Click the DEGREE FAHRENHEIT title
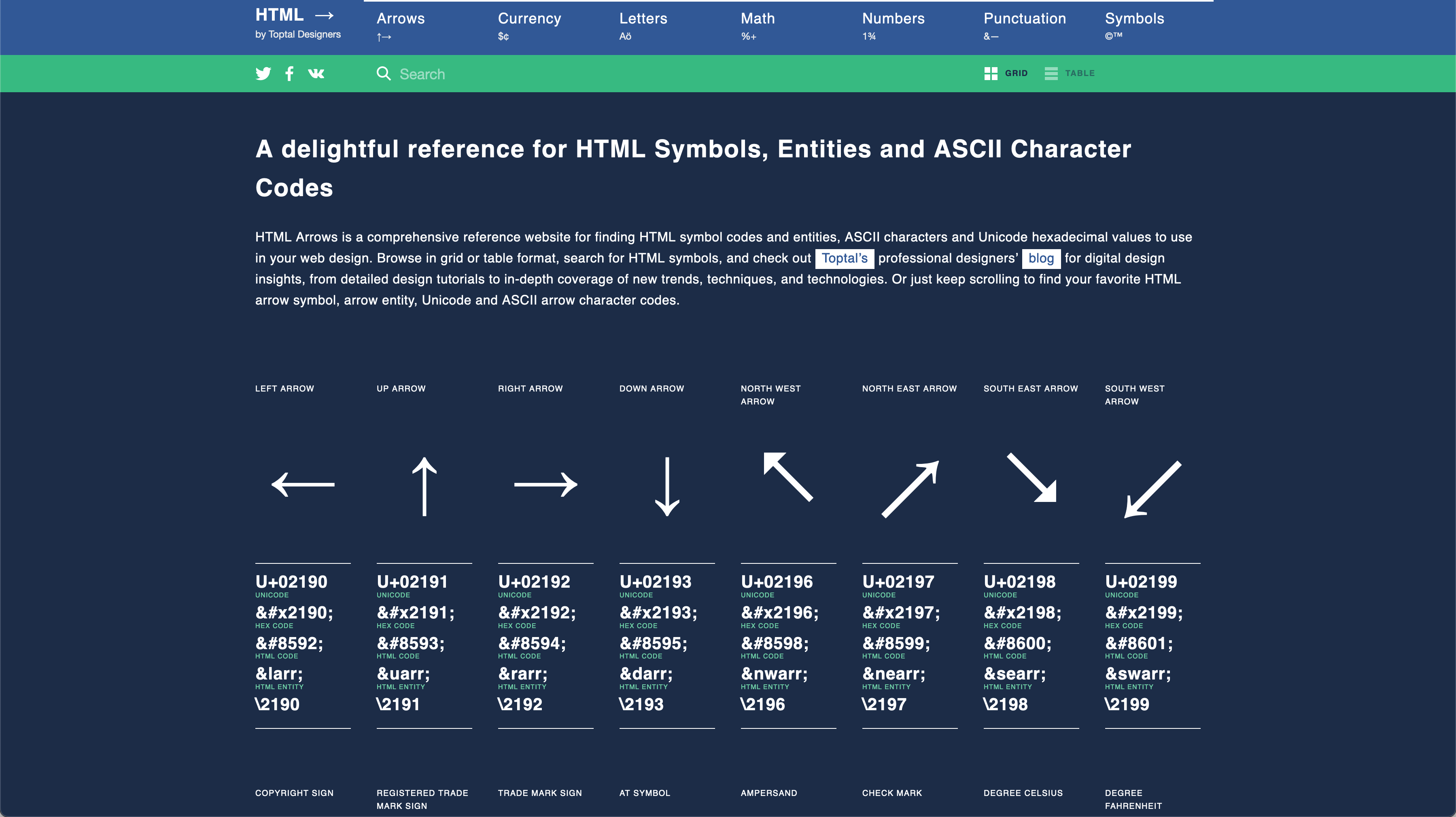 [1133, 800]
